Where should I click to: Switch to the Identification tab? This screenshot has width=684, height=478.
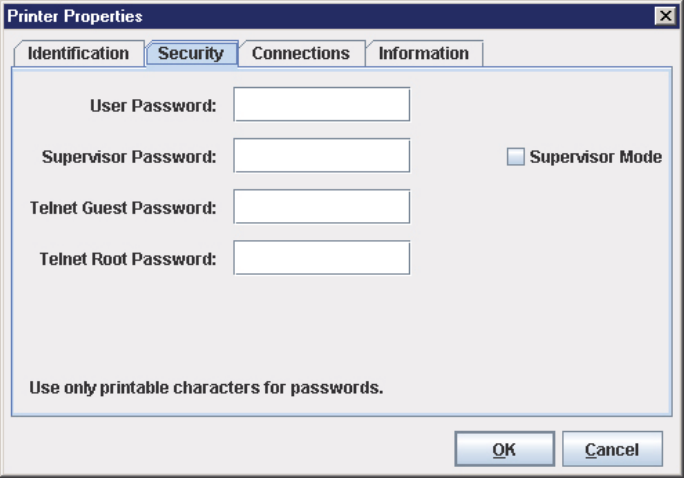[78, 54]
